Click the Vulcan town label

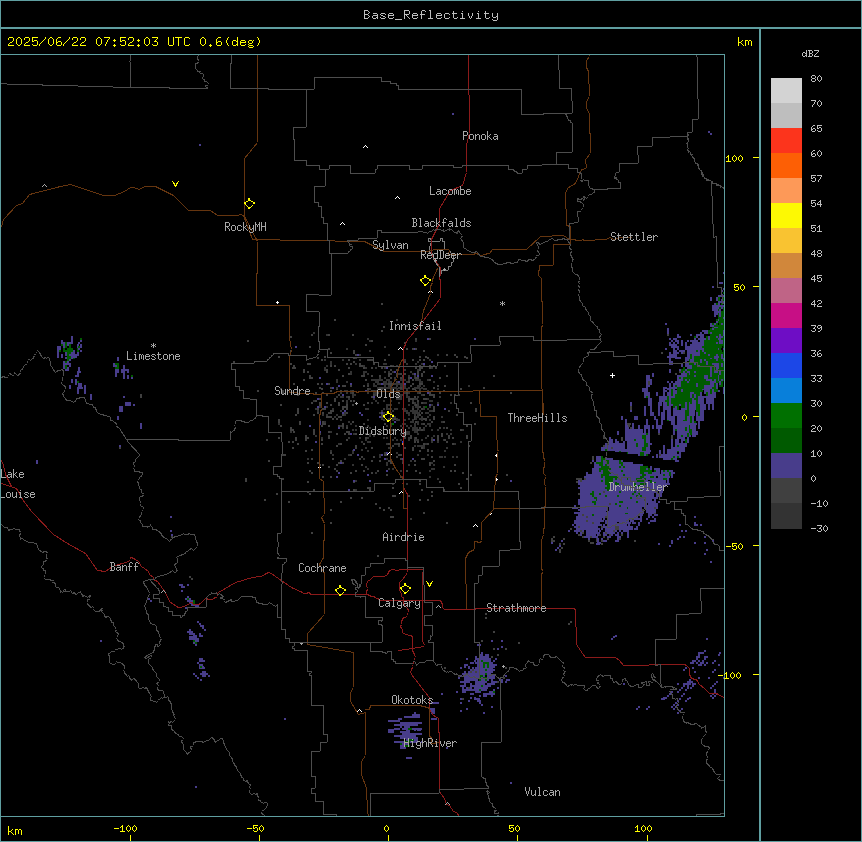tap(542, 792)
